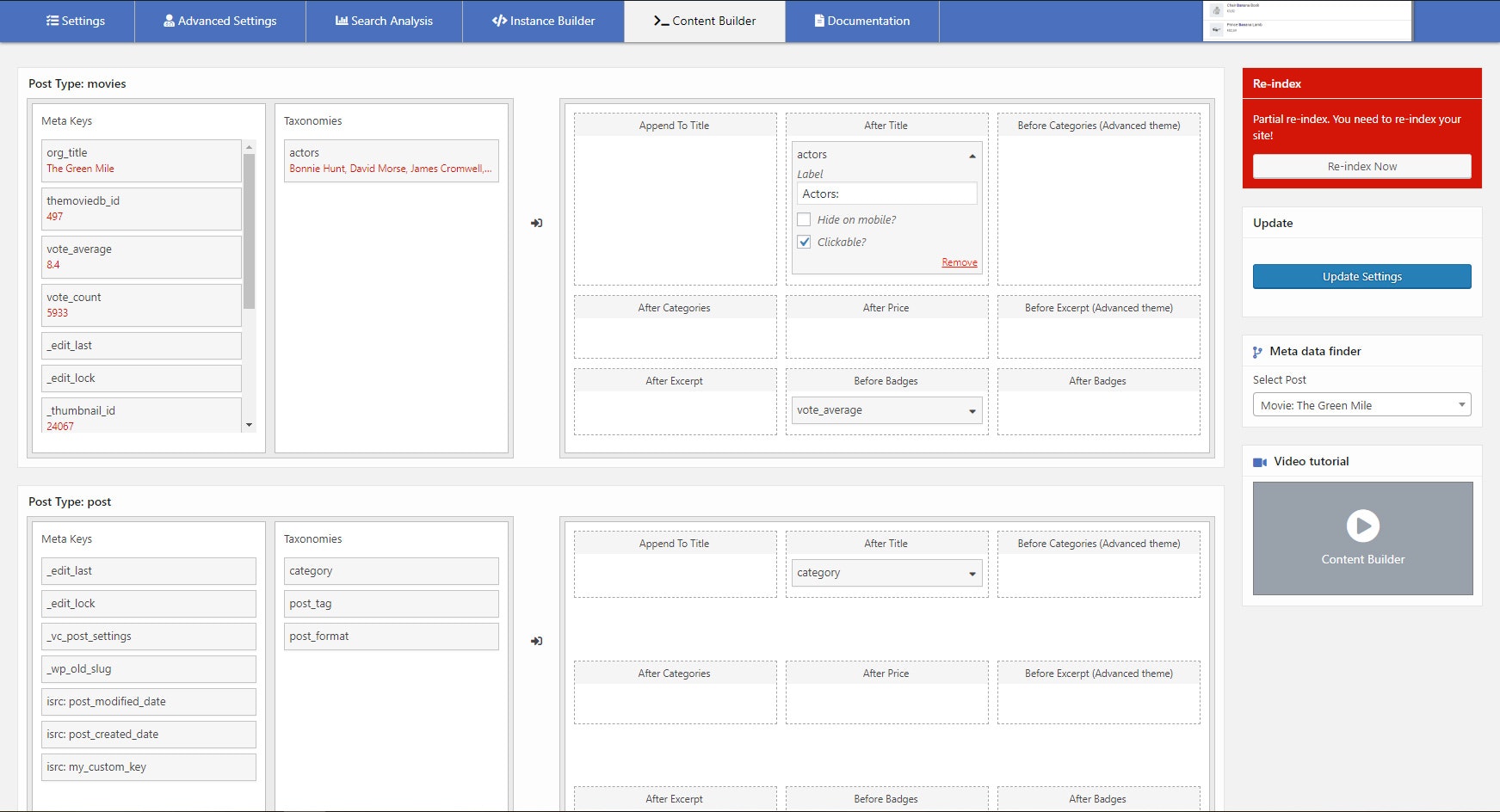Click the movies Meta Keys scrollbar up arrow
The height and width of the screenshot is (812, 1500).
[250, 147]
